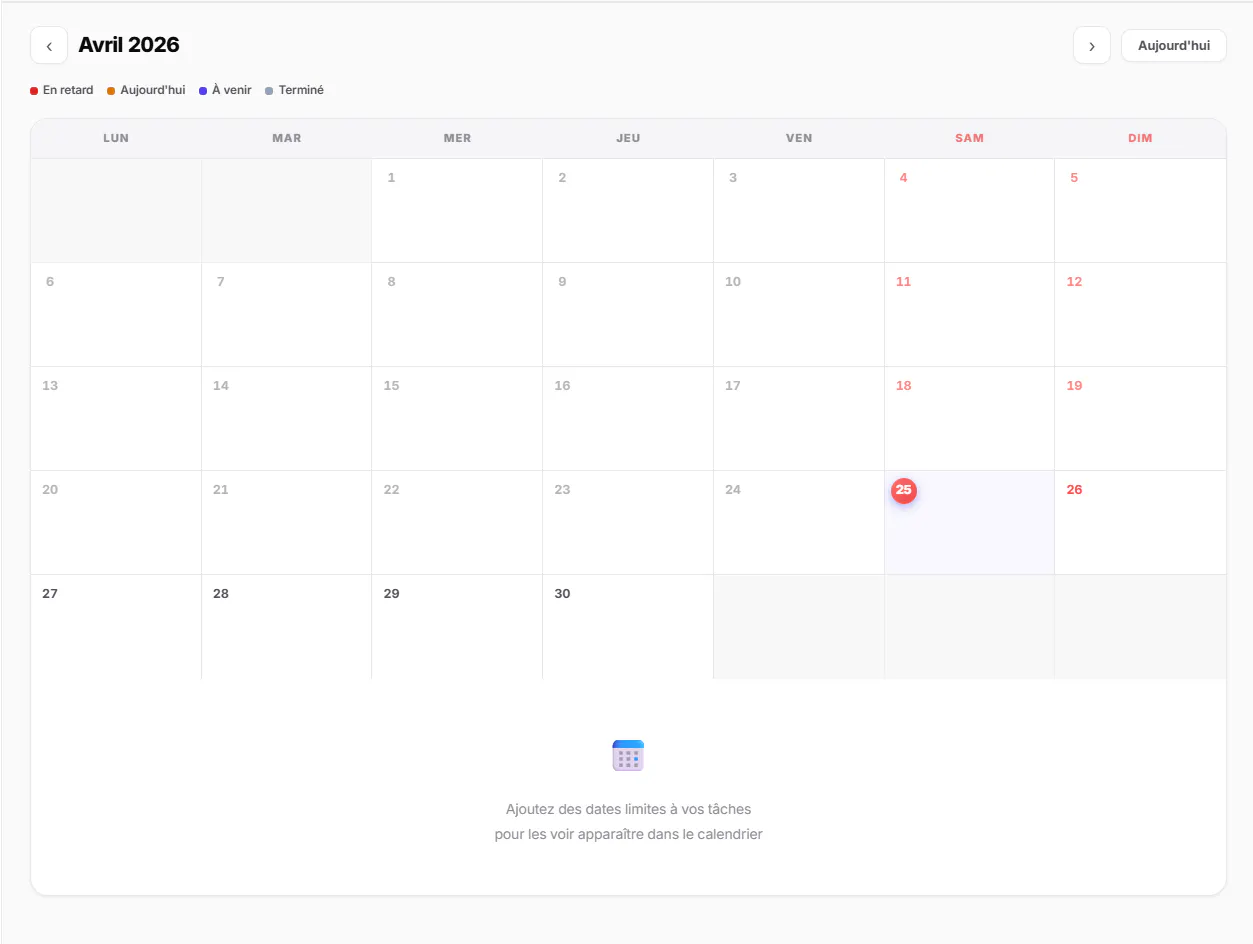Click the purple À venir legend dot

pyautogui.click(x=203, y=91)
